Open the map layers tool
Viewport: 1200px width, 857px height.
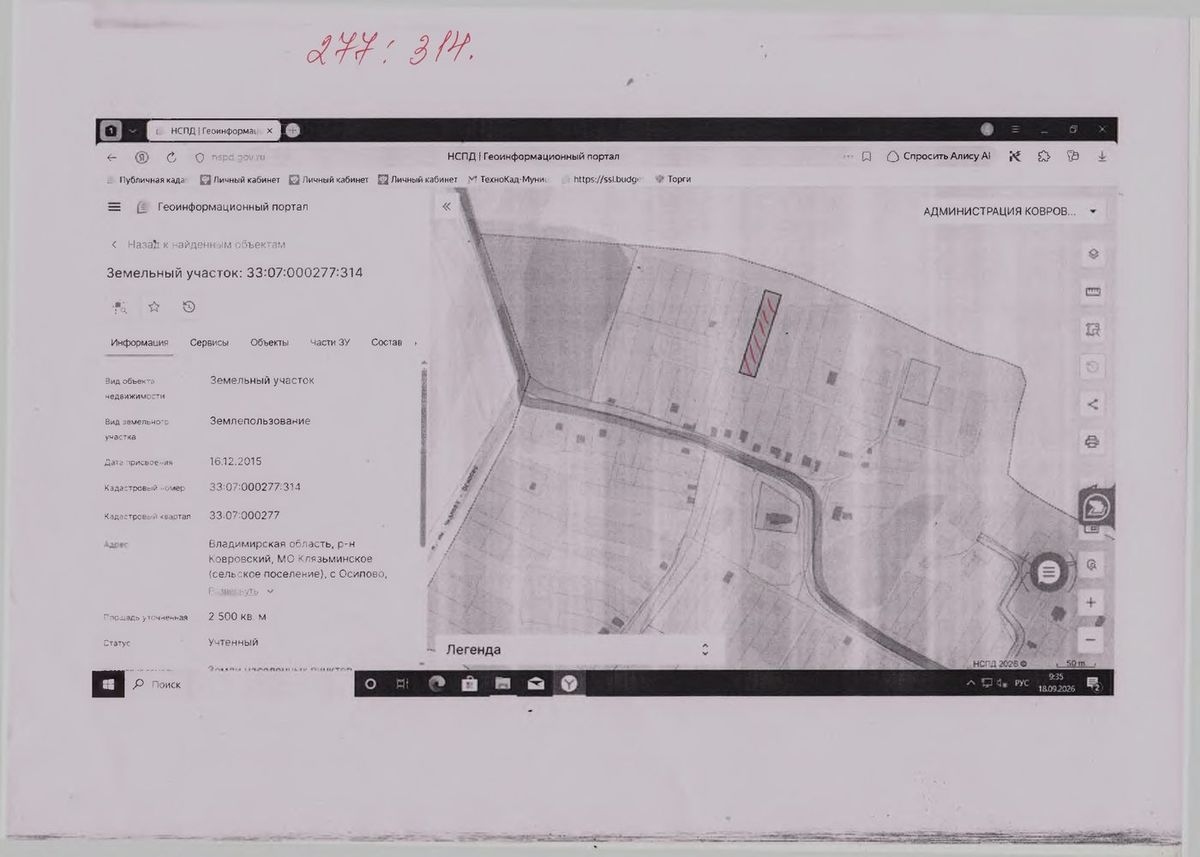pos(1093,254)
